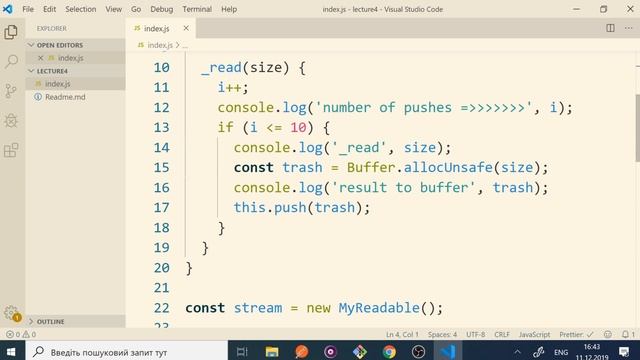Click 'this.push(trash)' on line 17
640x360 pixels.
[x=298, y=207]
